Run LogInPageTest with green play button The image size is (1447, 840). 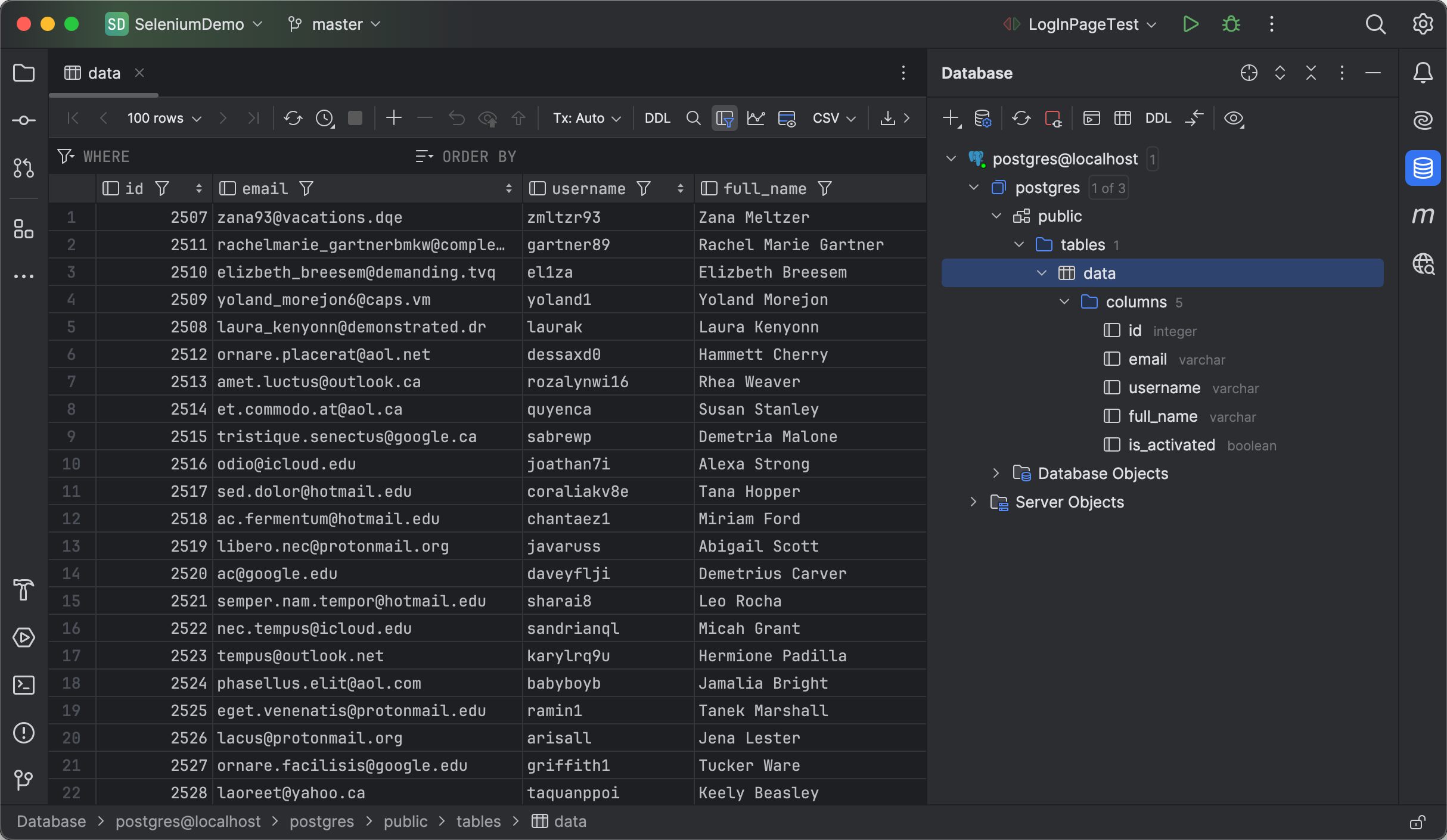(1190, 24)
